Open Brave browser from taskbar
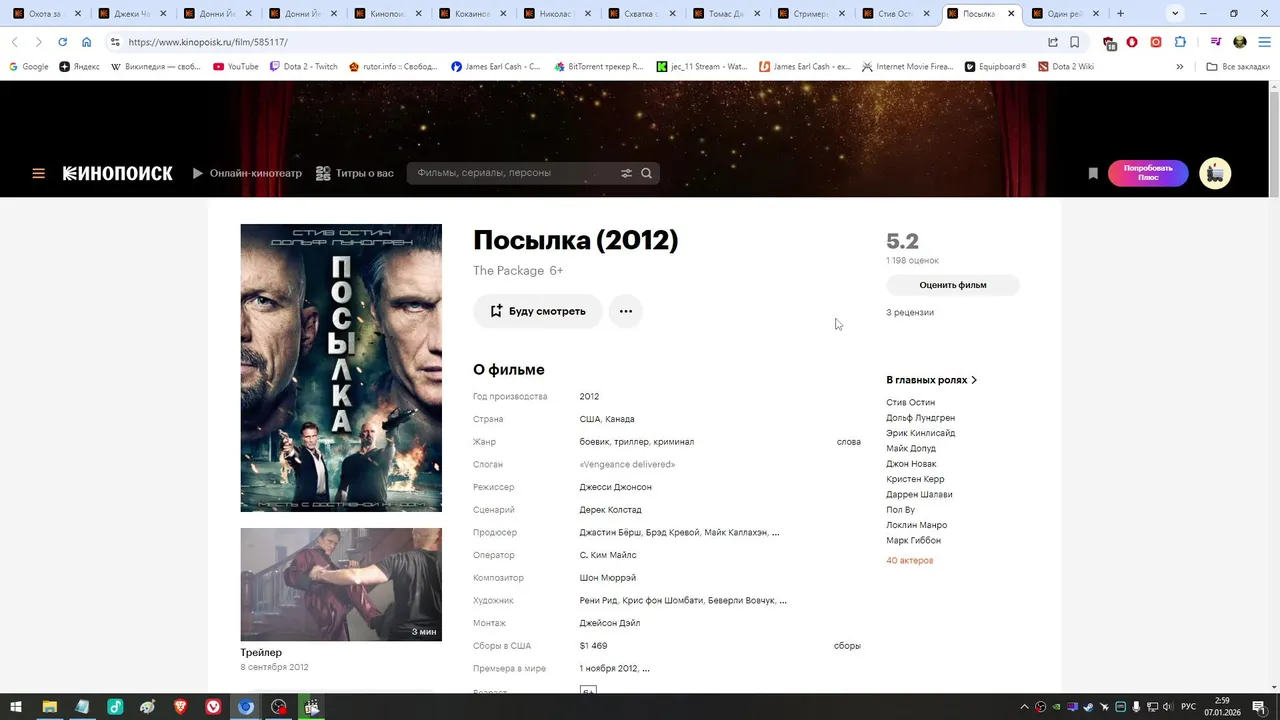This screenshot has width=1280, height=720. click(x=181, y=707)
